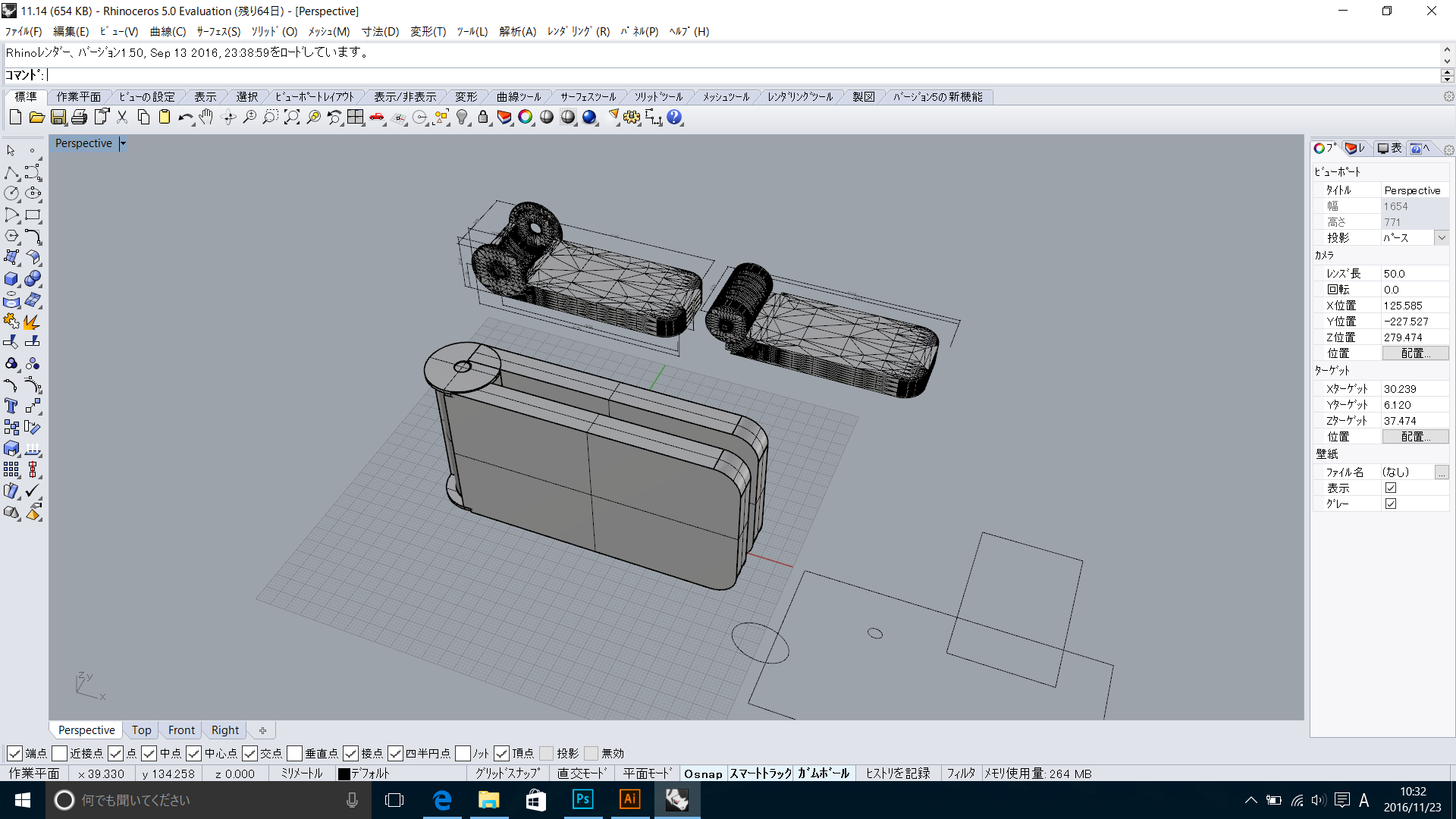Open Windows Start menu

[x=23, y=799]
